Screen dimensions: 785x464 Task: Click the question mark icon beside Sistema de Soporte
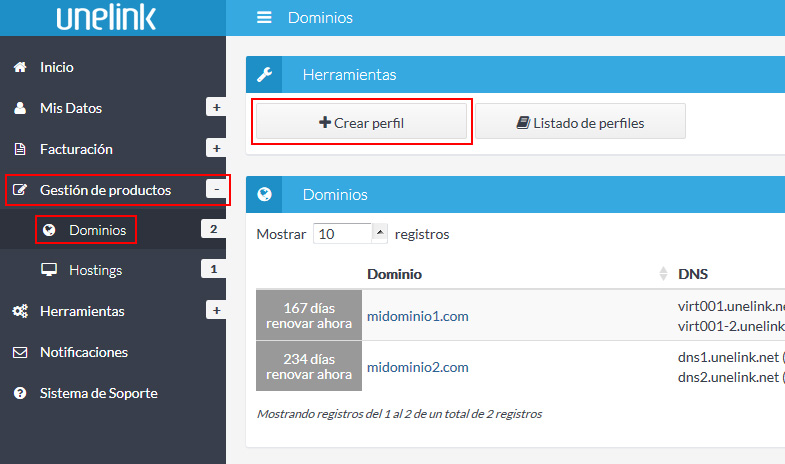point(19,393)
